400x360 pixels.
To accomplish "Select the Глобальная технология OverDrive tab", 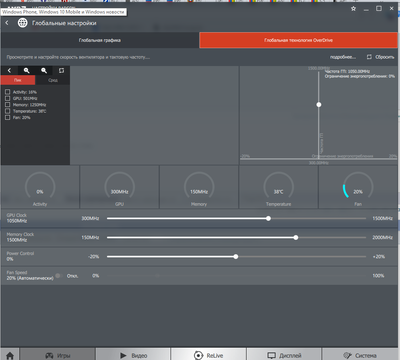I will 299,40.
